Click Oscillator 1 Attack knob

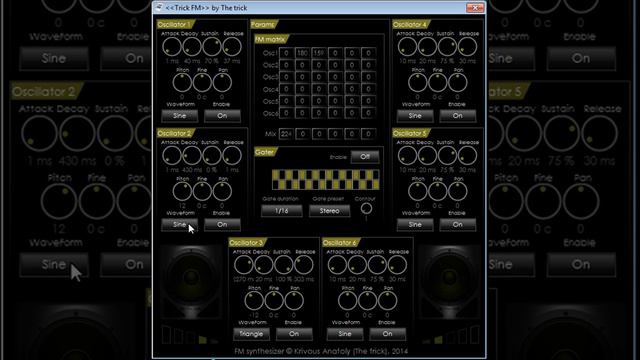(172, 47)
